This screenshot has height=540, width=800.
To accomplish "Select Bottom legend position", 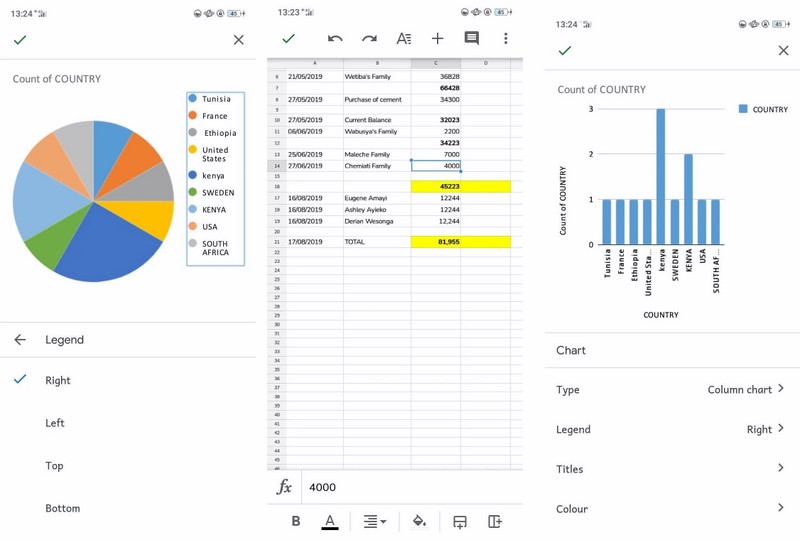I will click(x=63, y=508).
